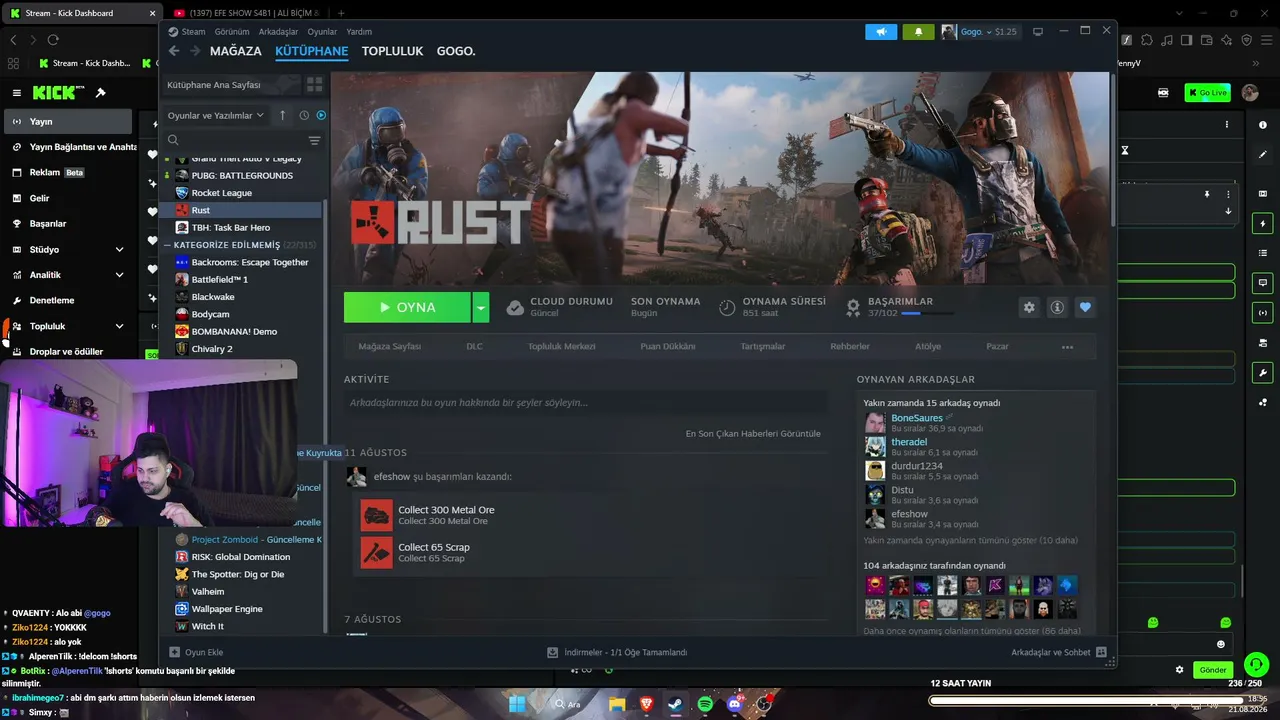This screenshot has height=720, width=1280.
Task: Click Rust achievements progress bar
Action: tap(927, 313)
